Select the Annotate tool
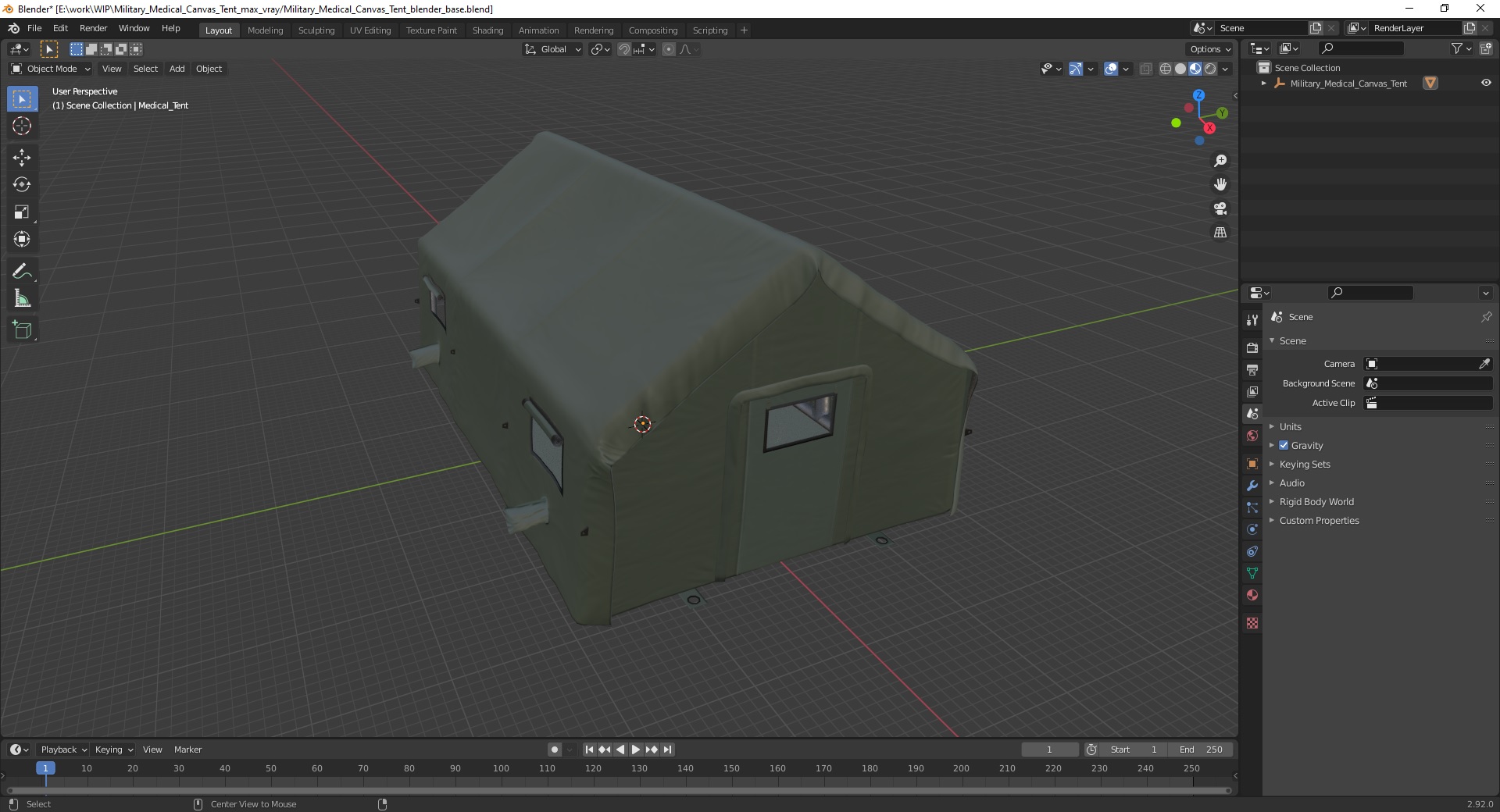The image size is (1500, 812). (22, 272)
